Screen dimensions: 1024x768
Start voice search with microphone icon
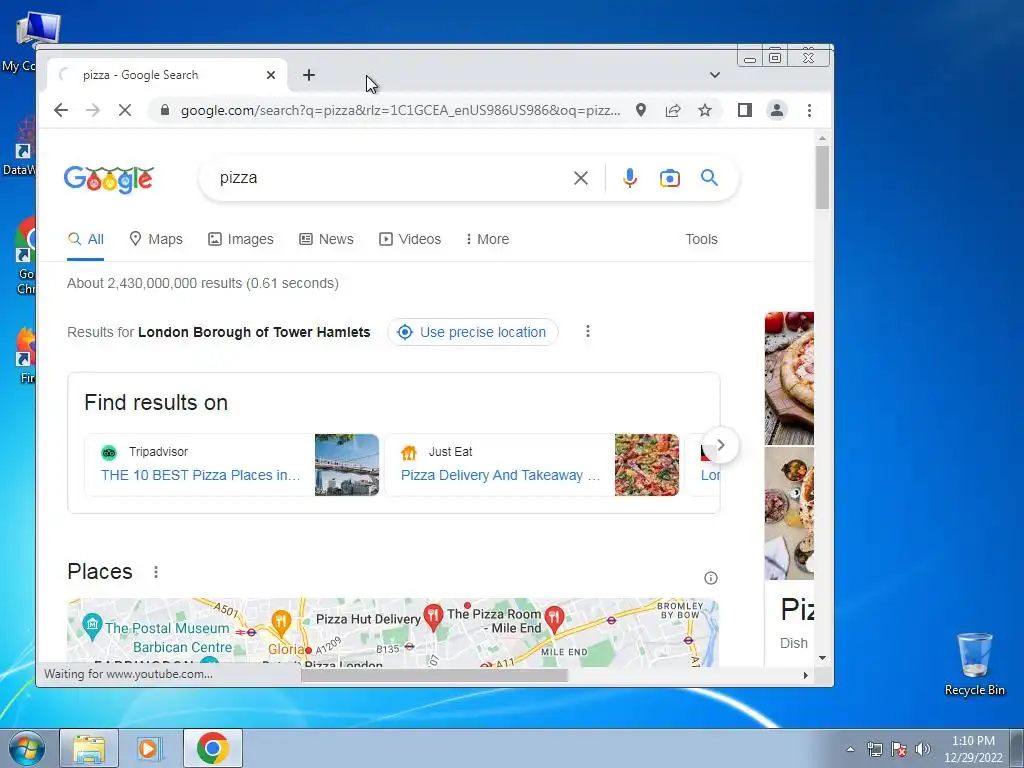[630, 178]
